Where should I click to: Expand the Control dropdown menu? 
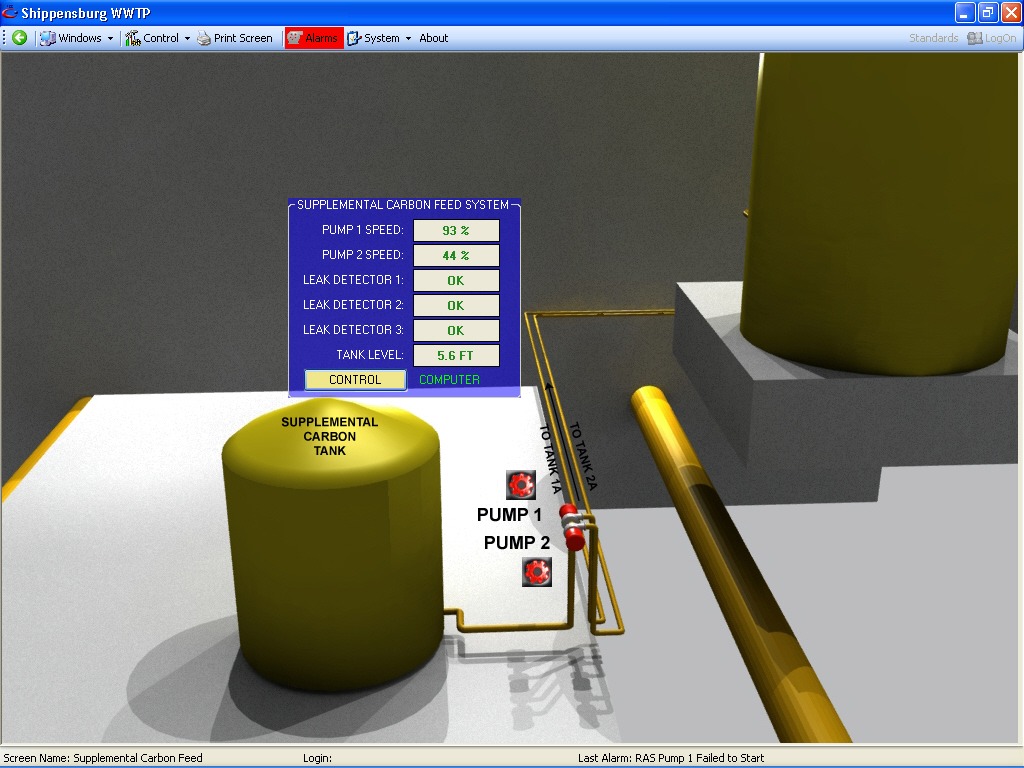[x=160, y=38]
